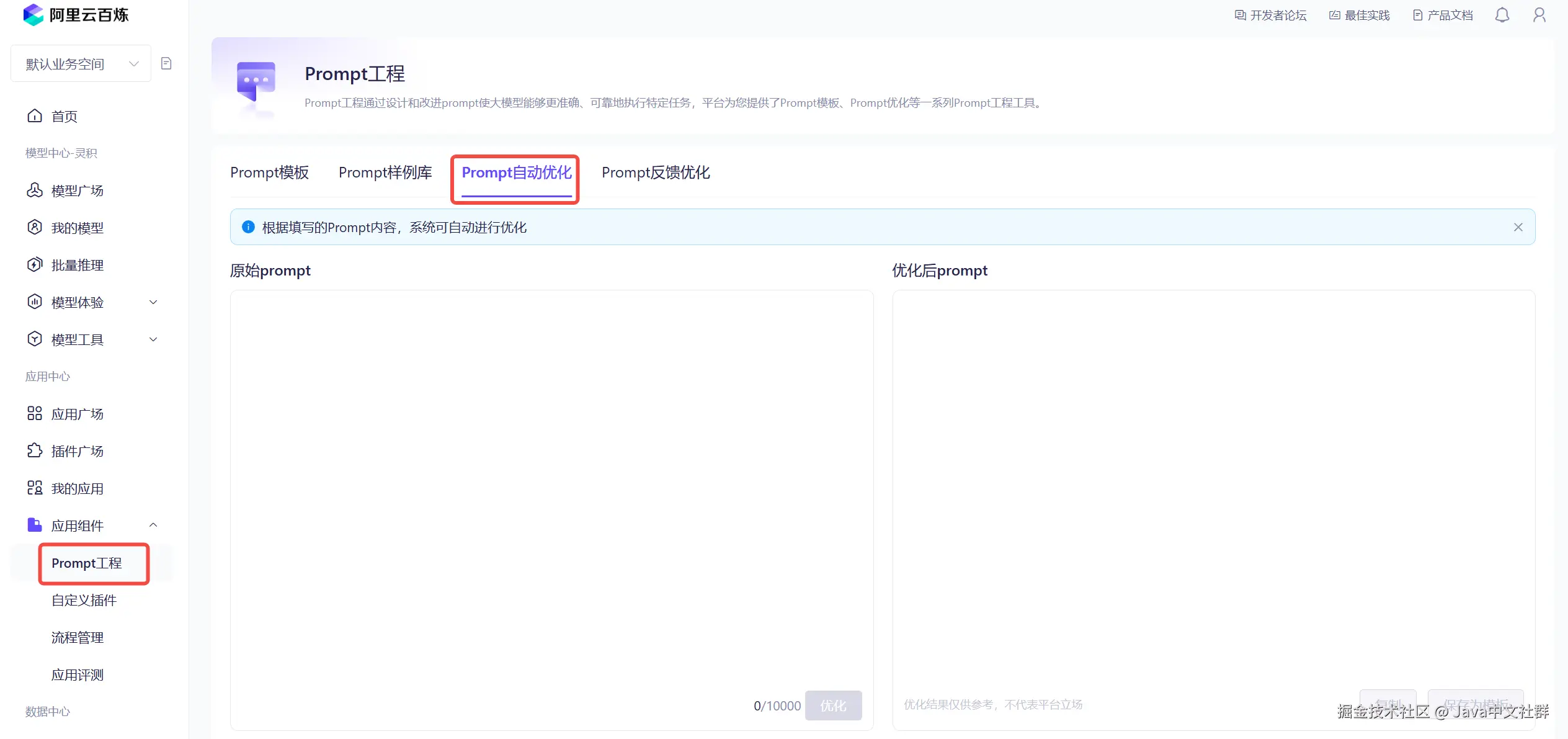
Task: Click the 优化 button
Action: tap(832, 705)
